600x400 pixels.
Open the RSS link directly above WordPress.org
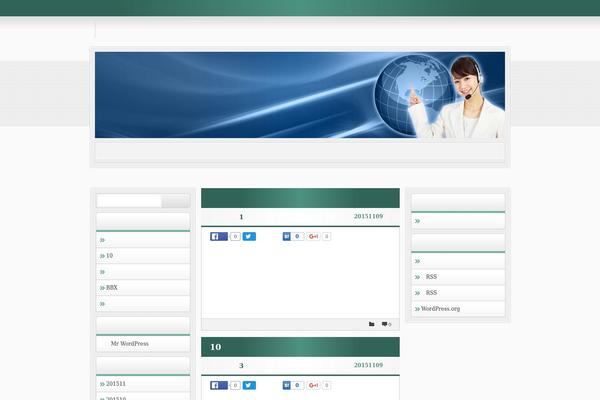pos(431,293)
